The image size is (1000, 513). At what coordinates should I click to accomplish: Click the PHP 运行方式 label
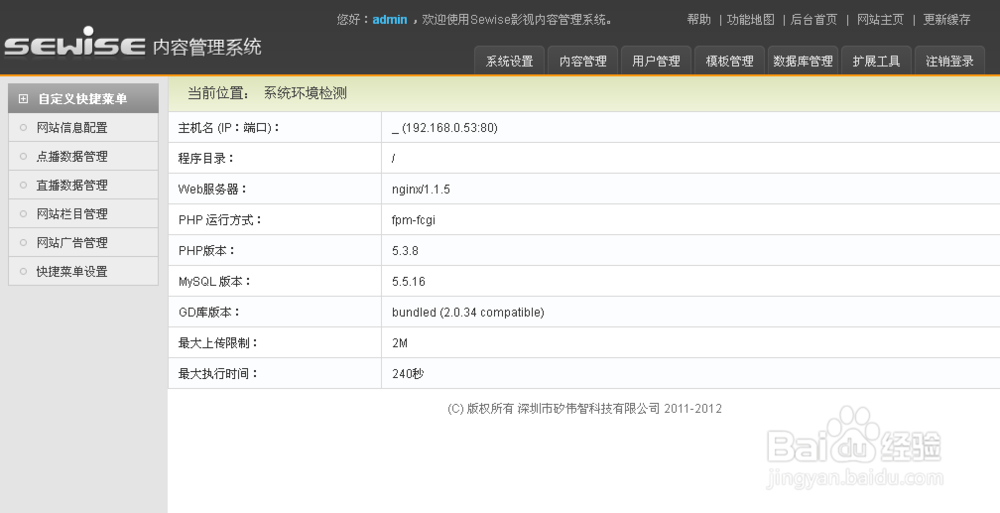click(x=220, y=220)
